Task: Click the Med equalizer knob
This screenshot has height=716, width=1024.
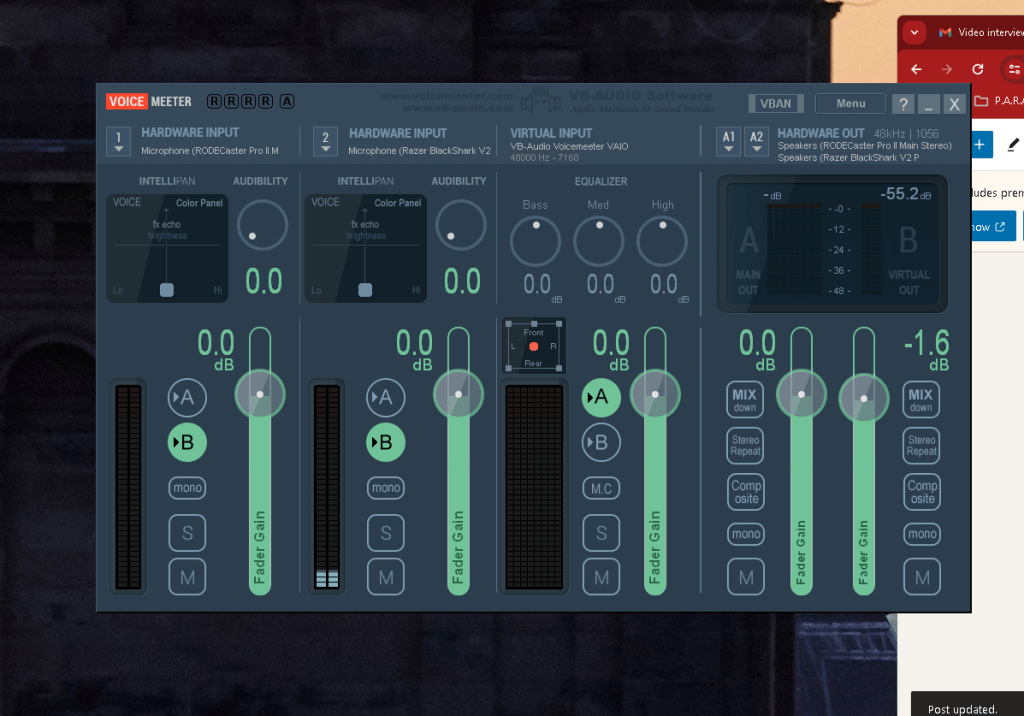Action: pos(599,241)
